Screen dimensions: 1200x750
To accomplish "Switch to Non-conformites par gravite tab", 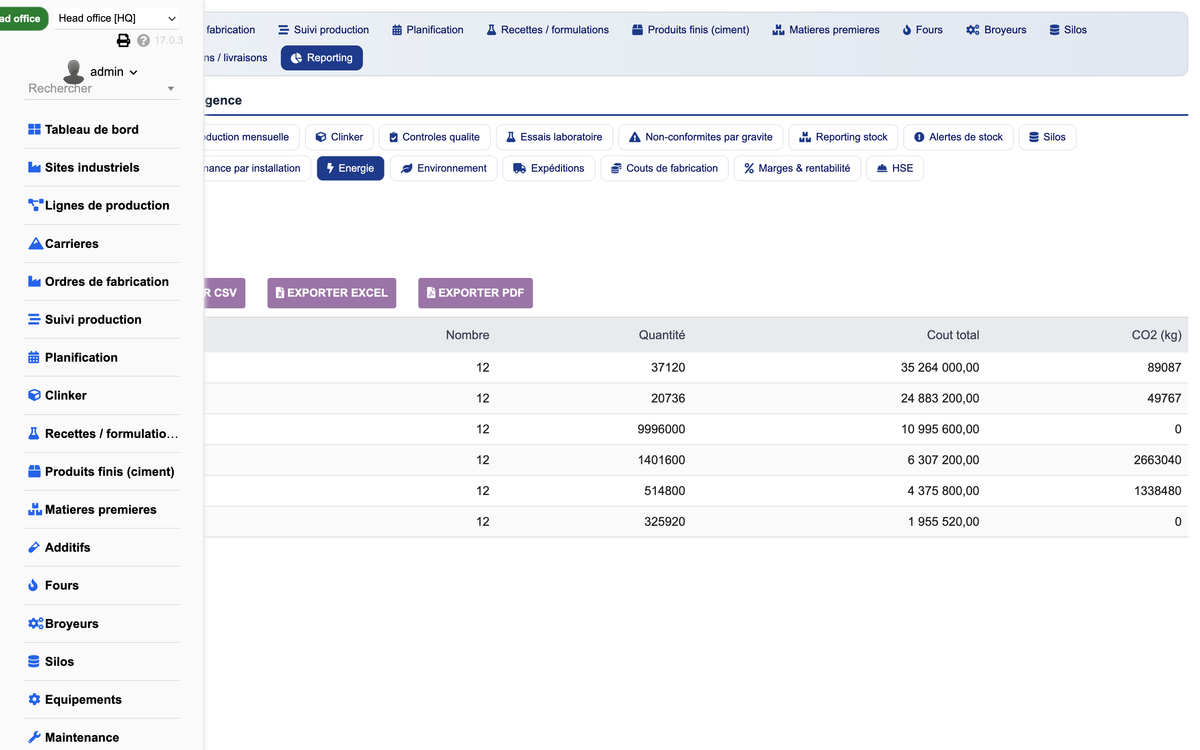I will 701,137.
